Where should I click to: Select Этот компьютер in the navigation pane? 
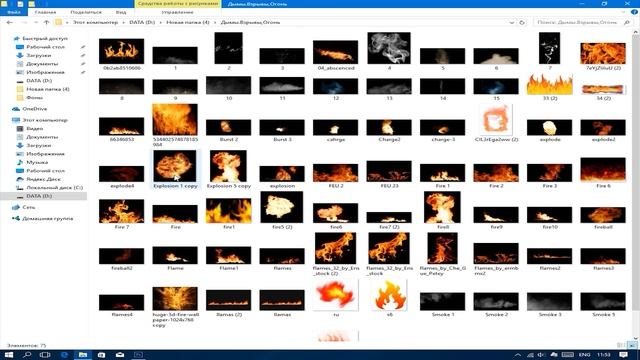coord(45,120)
